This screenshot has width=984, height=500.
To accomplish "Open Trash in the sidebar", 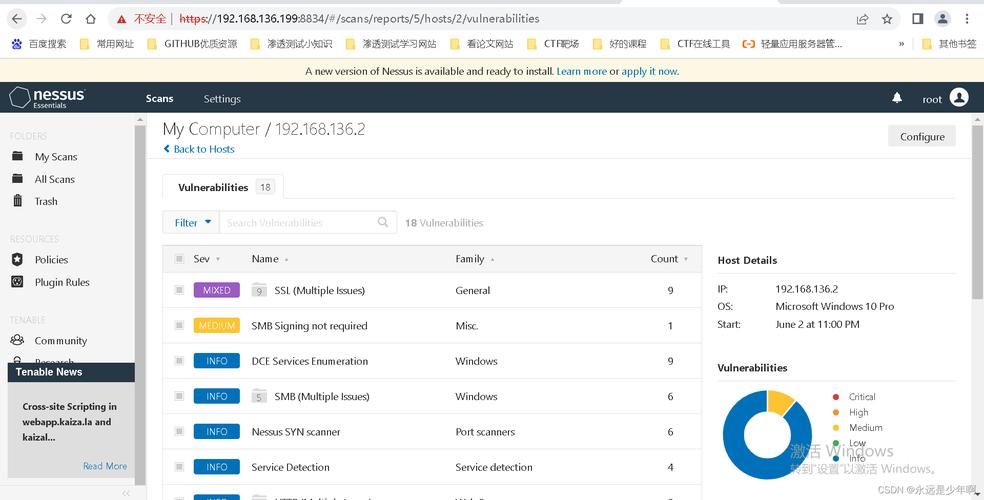I will tap(46, 201).
